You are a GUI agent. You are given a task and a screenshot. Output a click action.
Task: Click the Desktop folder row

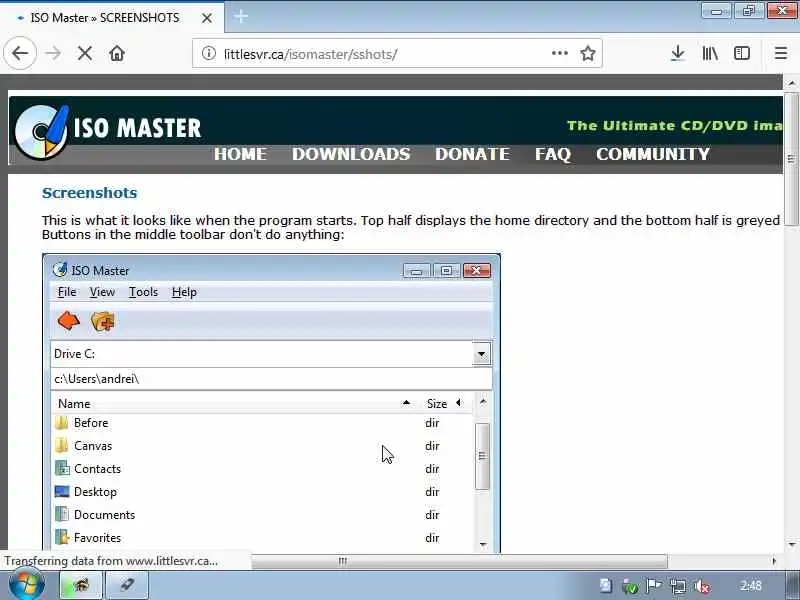click(262, 492)
